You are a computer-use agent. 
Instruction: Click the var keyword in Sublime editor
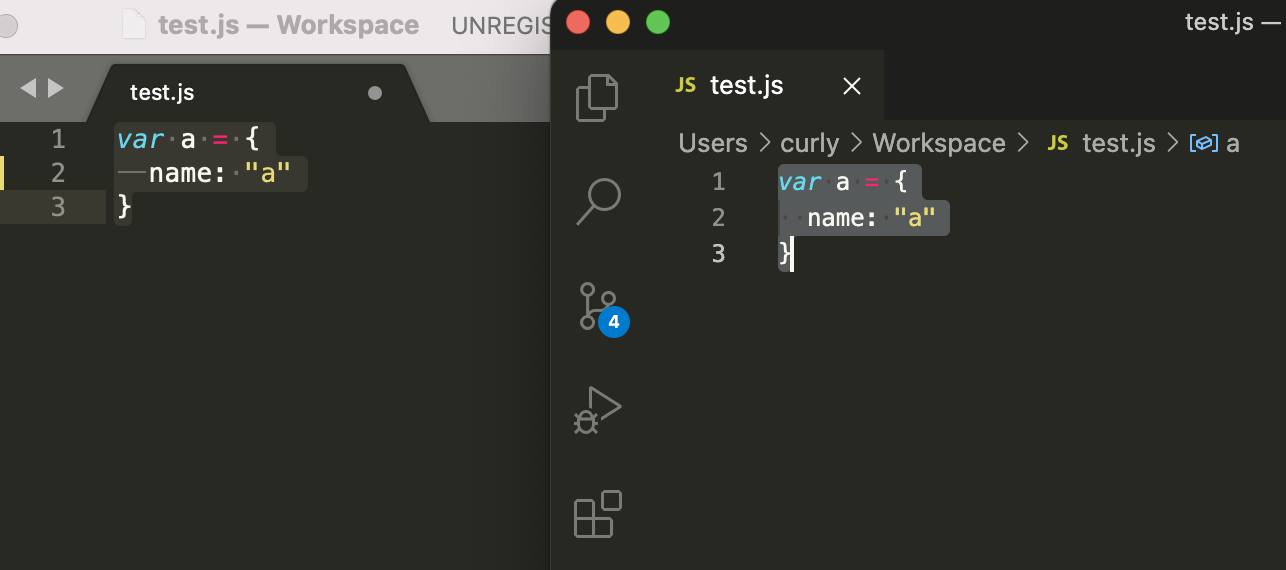139,139
